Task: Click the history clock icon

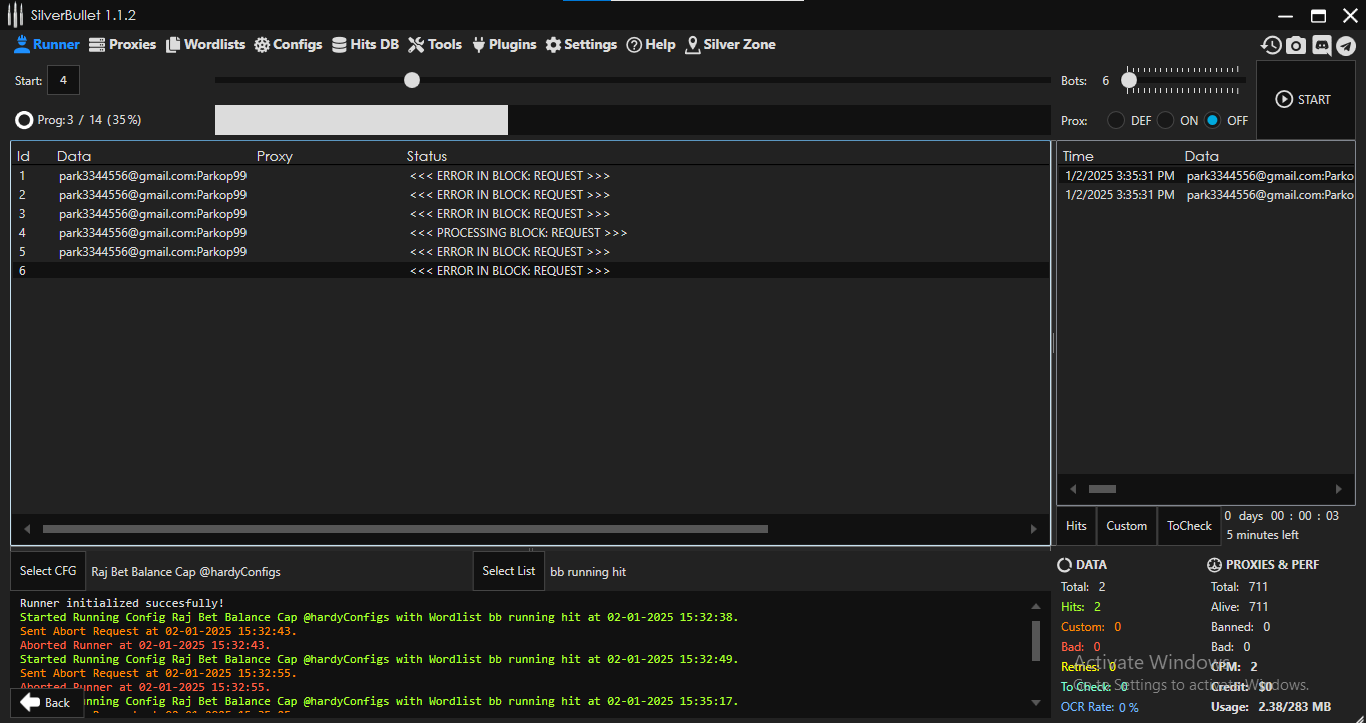Action: (x=1271, y=45)
